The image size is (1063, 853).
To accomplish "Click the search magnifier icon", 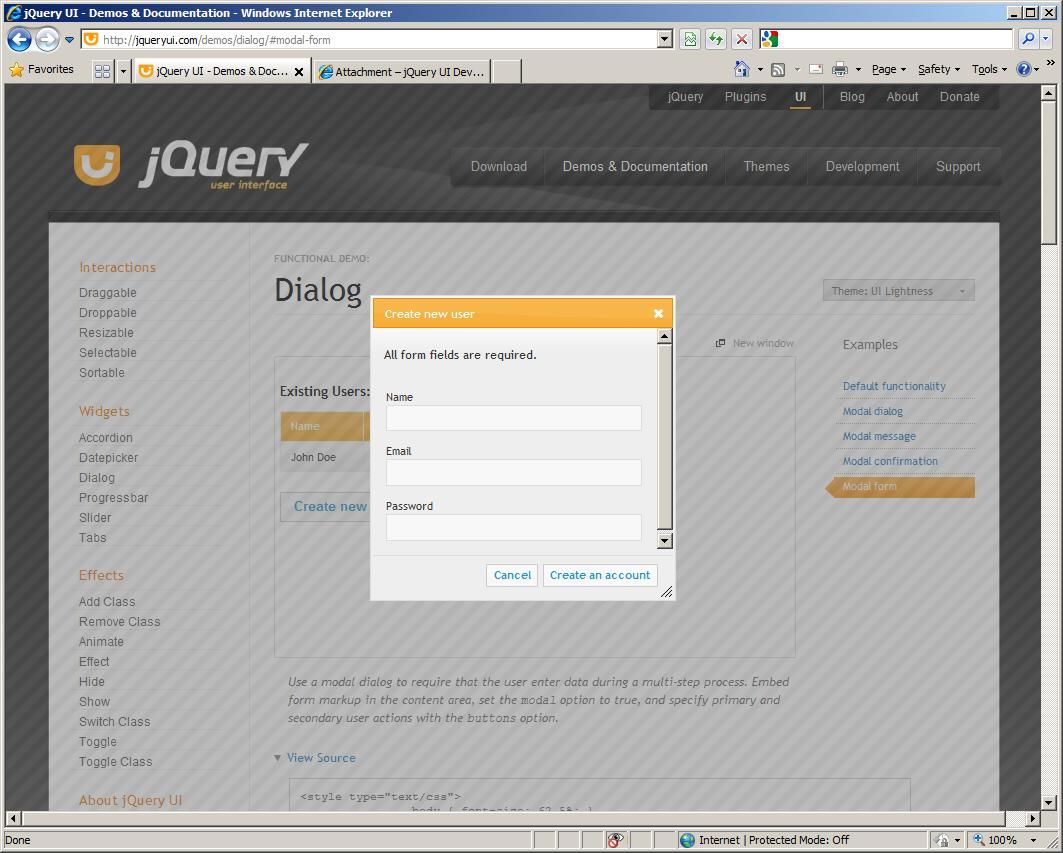I will click(1027, 39).
